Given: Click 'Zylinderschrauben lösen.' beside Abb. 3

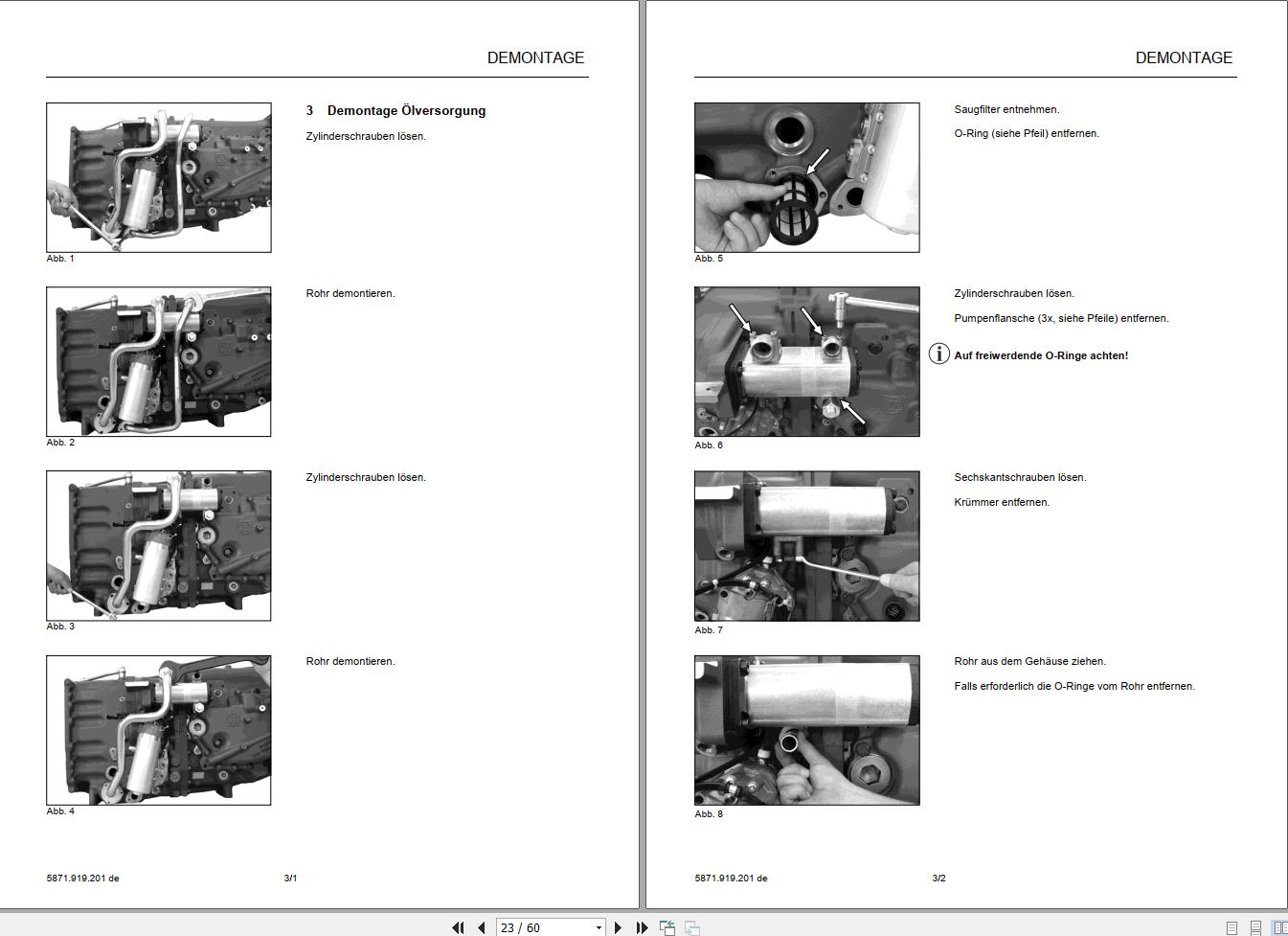Looking at the screenshot, I should click(366, 477).
